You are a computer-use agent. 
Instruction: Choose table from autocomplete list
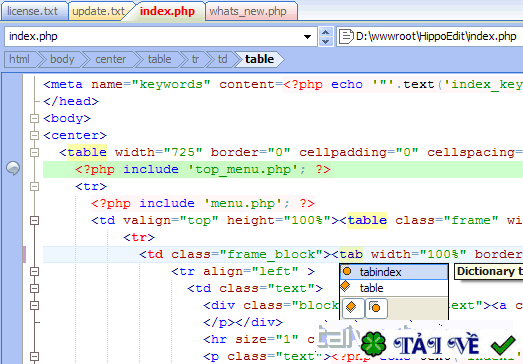[x=394, y=288]
